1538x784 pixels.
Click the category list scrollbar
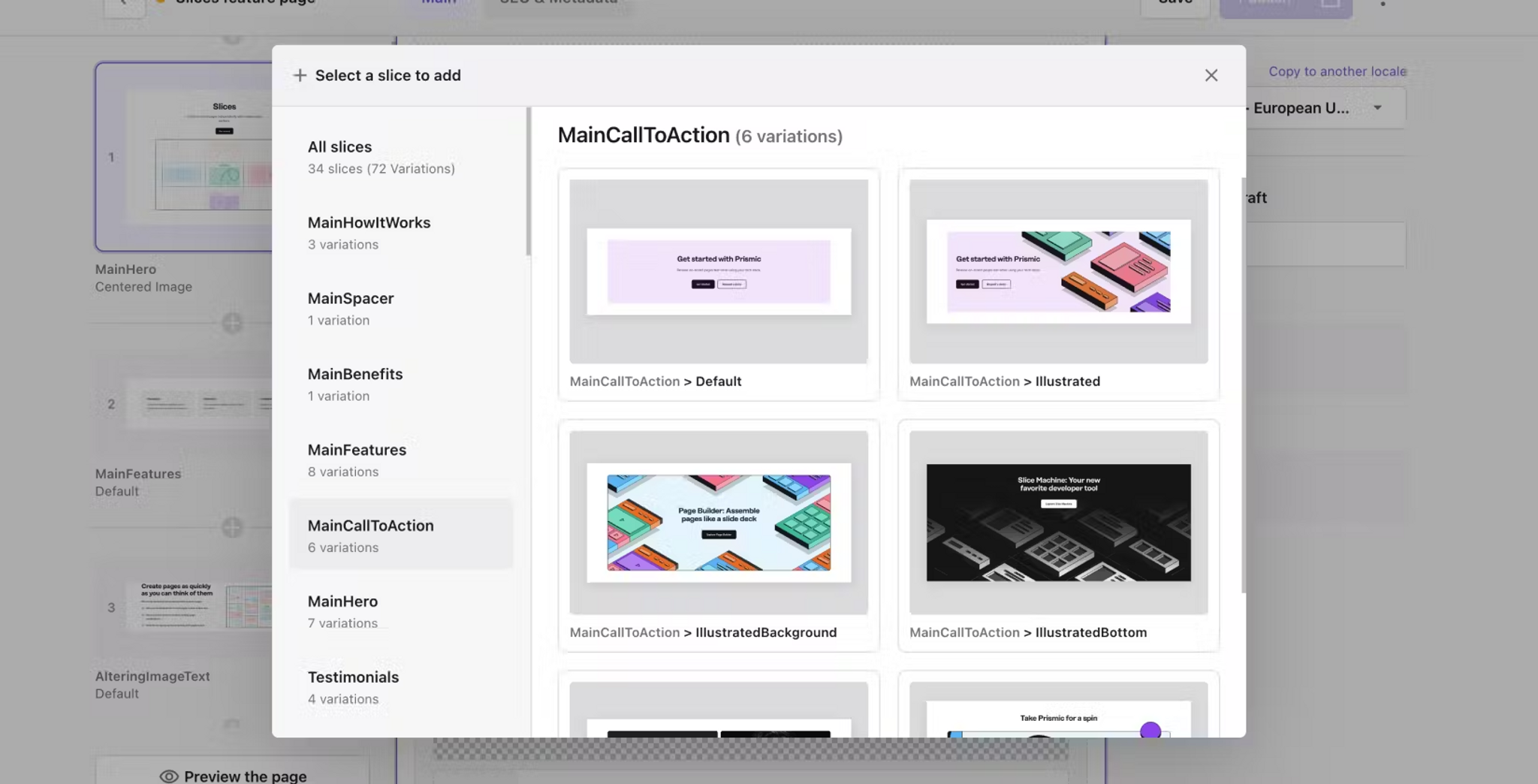click(x=529, y=182)
